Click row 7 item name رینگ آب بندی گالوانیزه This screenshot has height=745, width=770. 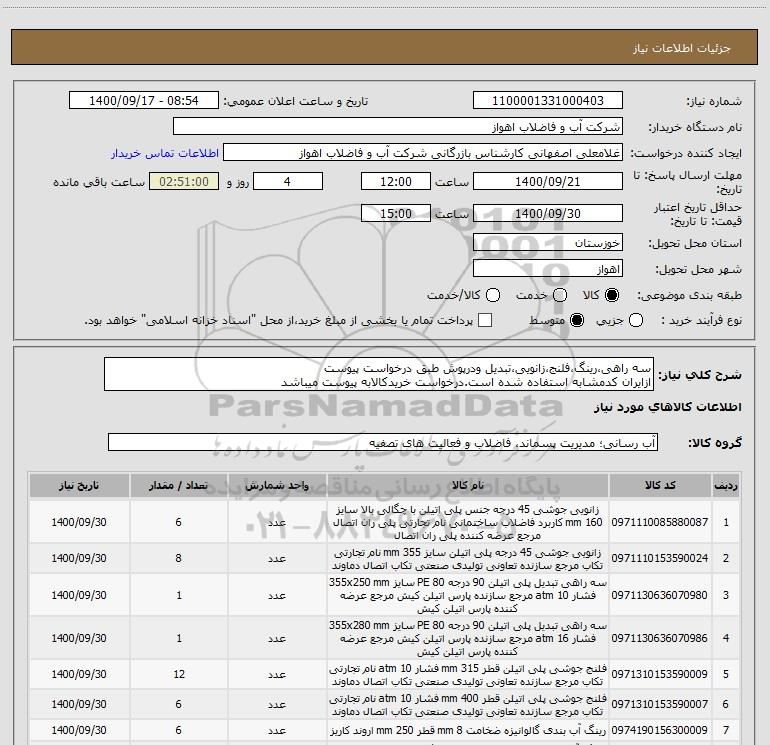(468, 730)
